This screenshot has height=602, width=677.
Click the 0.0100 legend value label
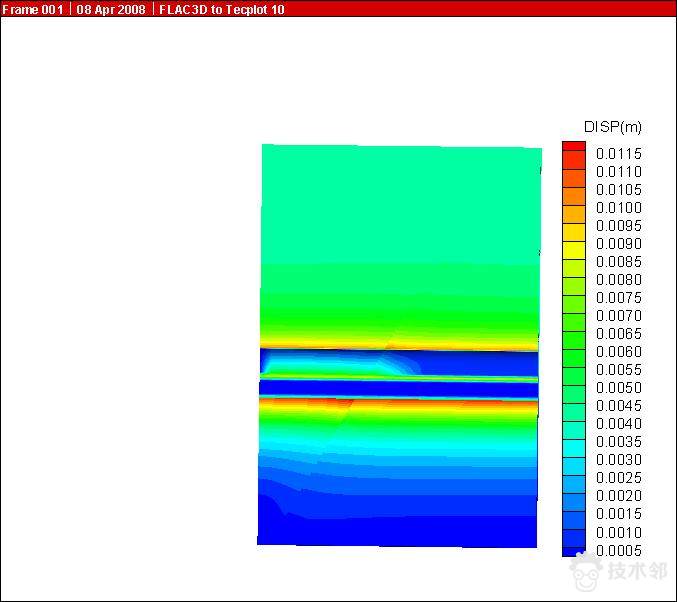click(x=618, y=208)
